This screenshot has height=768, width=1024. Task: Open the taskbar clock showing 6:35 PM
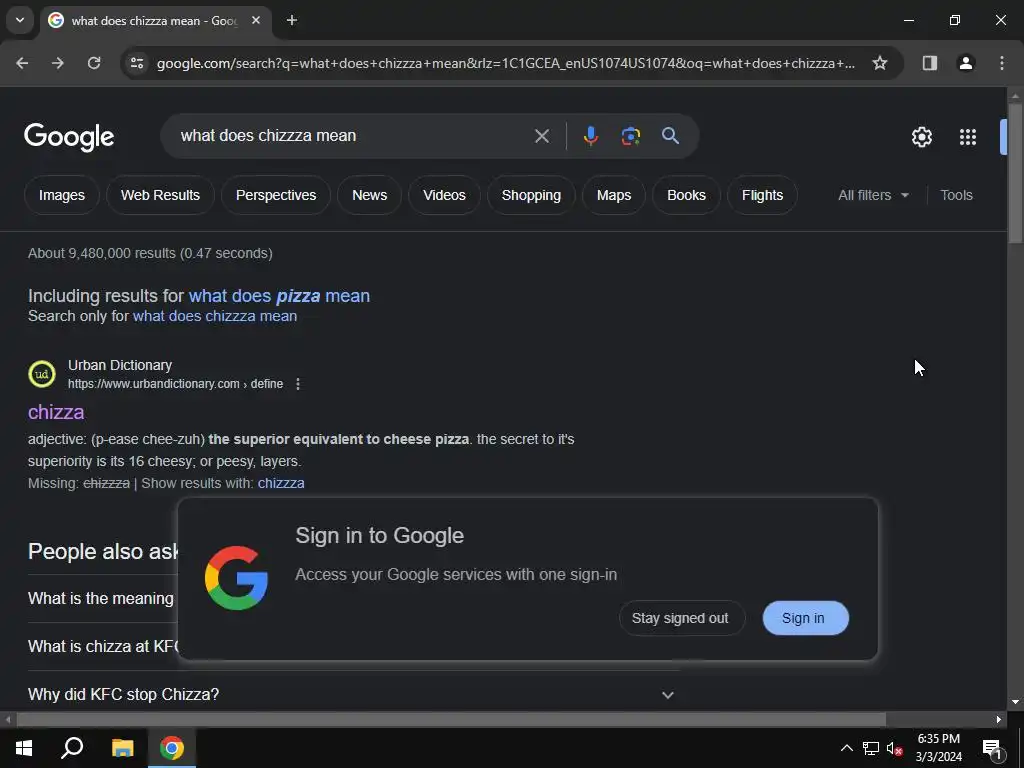[938, 748]
